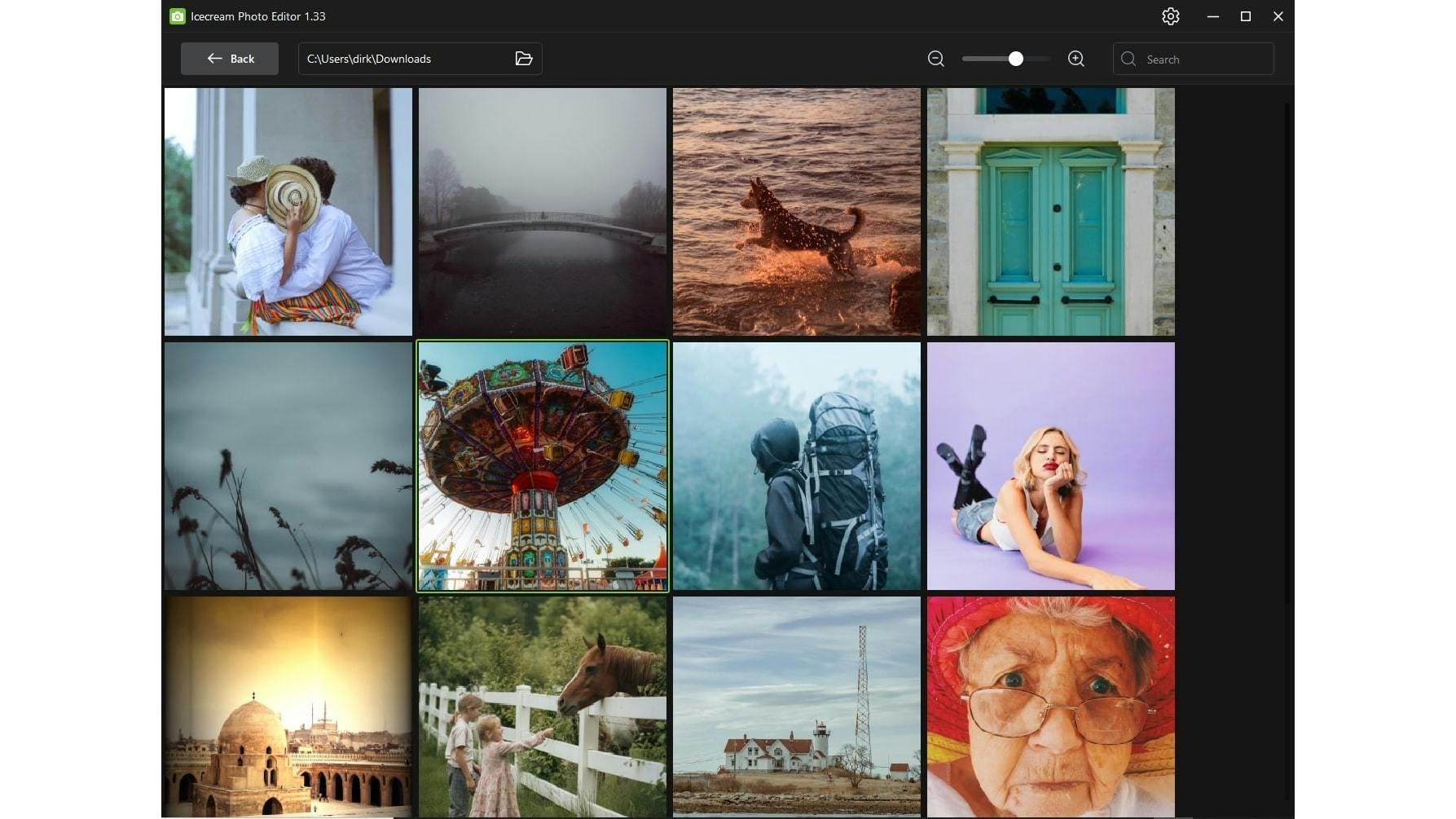Maximize the Icecream Photo Editor window
Viewport: 1456px width, 819px height.
(1246, 16)
